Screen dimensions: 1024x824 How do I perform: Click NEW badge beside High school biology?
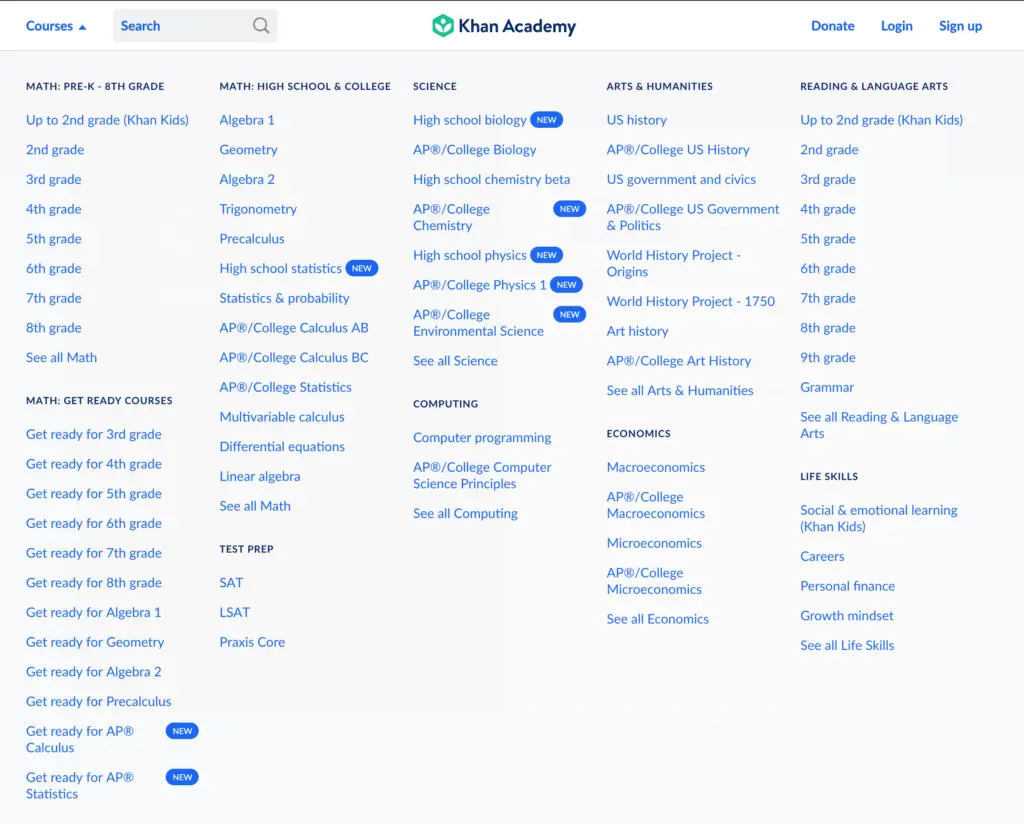click(547, 120)
